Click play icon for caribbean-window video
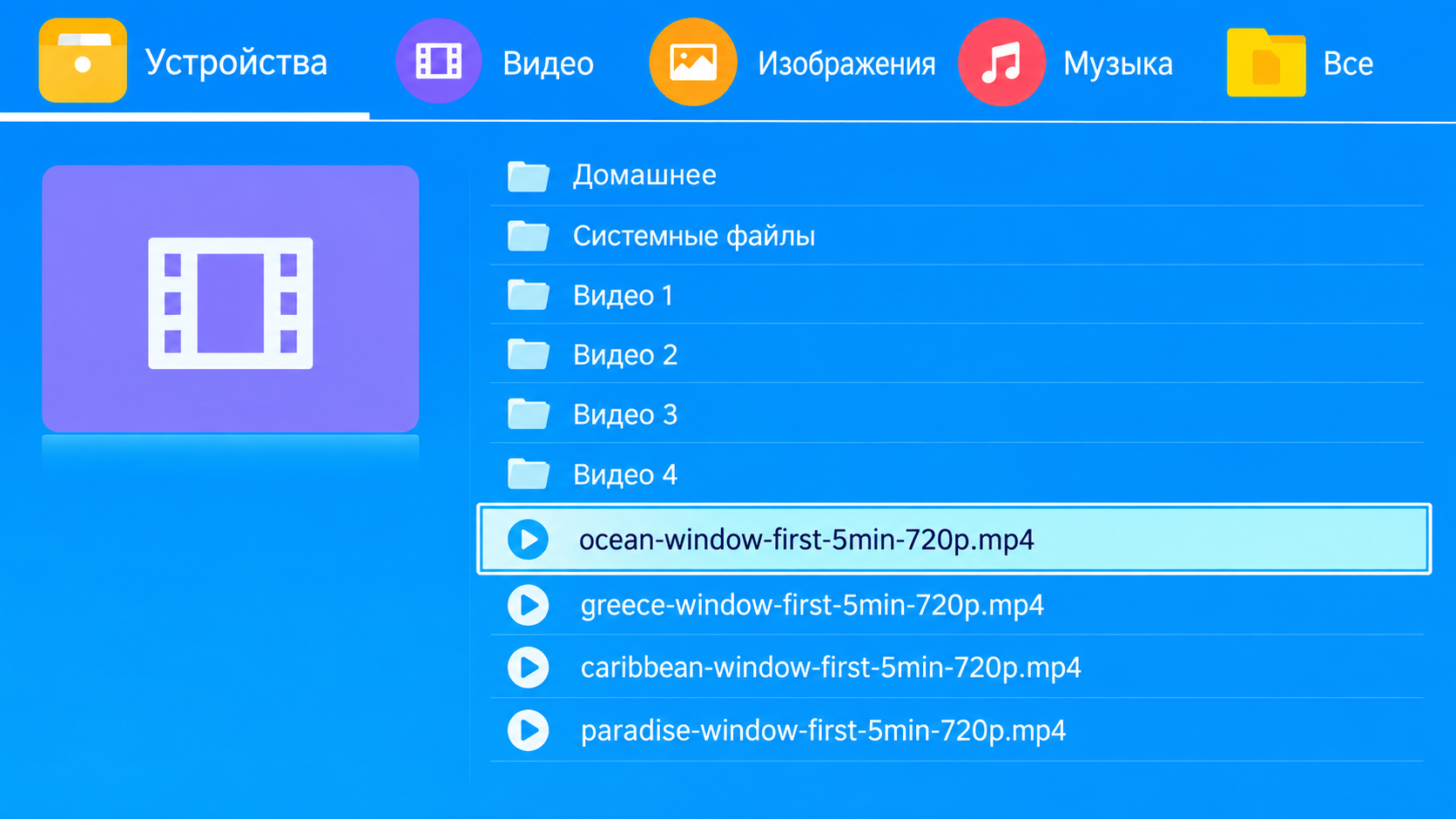 529,668
